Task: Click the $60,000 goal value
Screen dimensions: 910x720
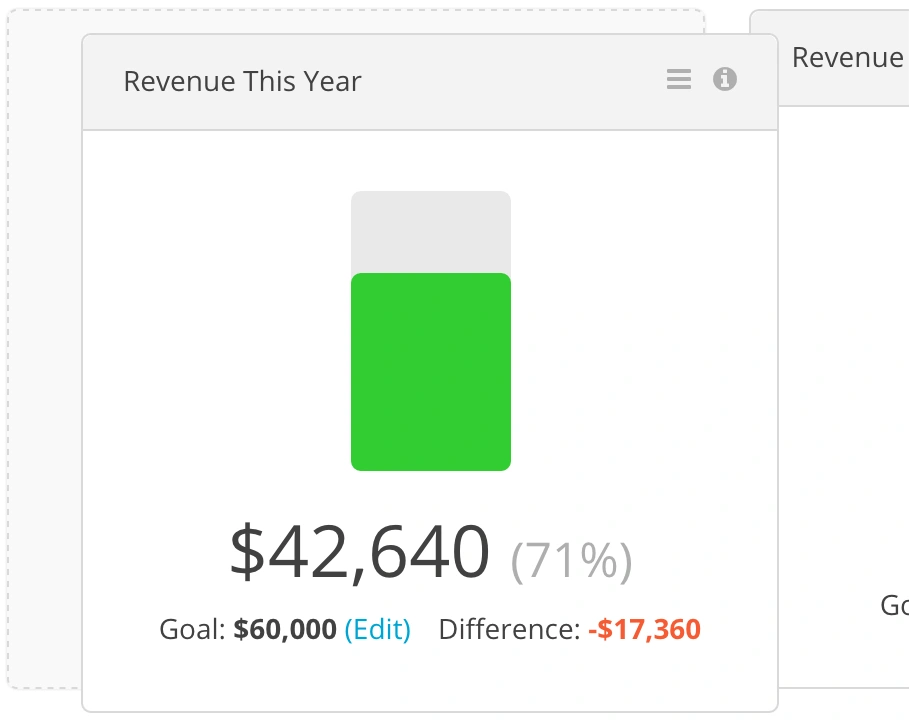Action: click(x=285, y=629)
